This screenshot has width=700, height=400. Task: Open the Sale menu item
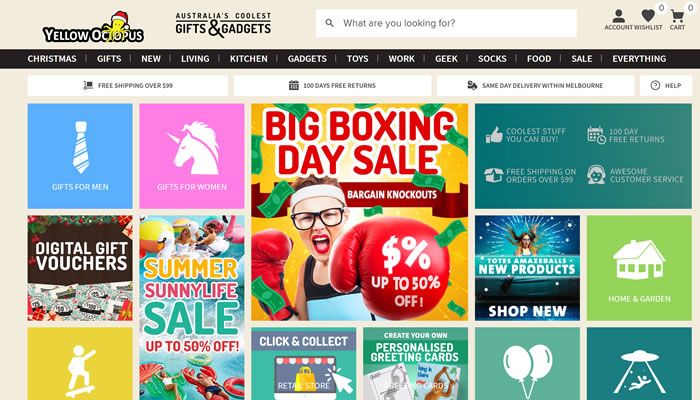point(582,58)
